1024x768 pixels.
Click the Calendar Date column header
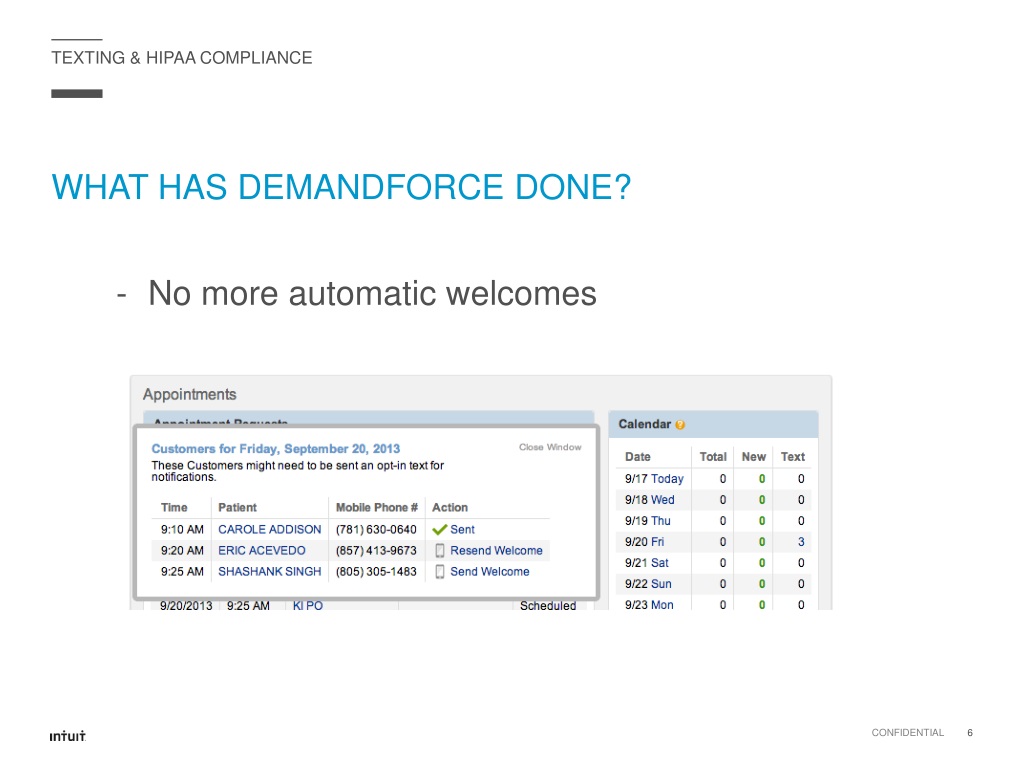click(x=637, y=457)
